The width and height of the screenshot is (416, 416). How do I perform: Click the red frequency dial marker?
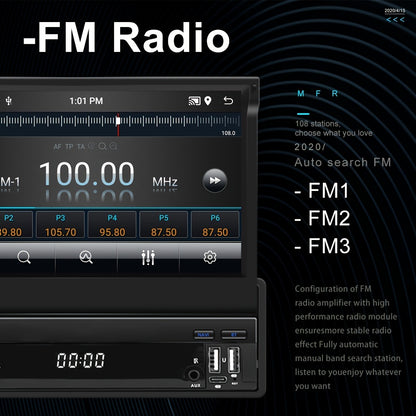118,124
